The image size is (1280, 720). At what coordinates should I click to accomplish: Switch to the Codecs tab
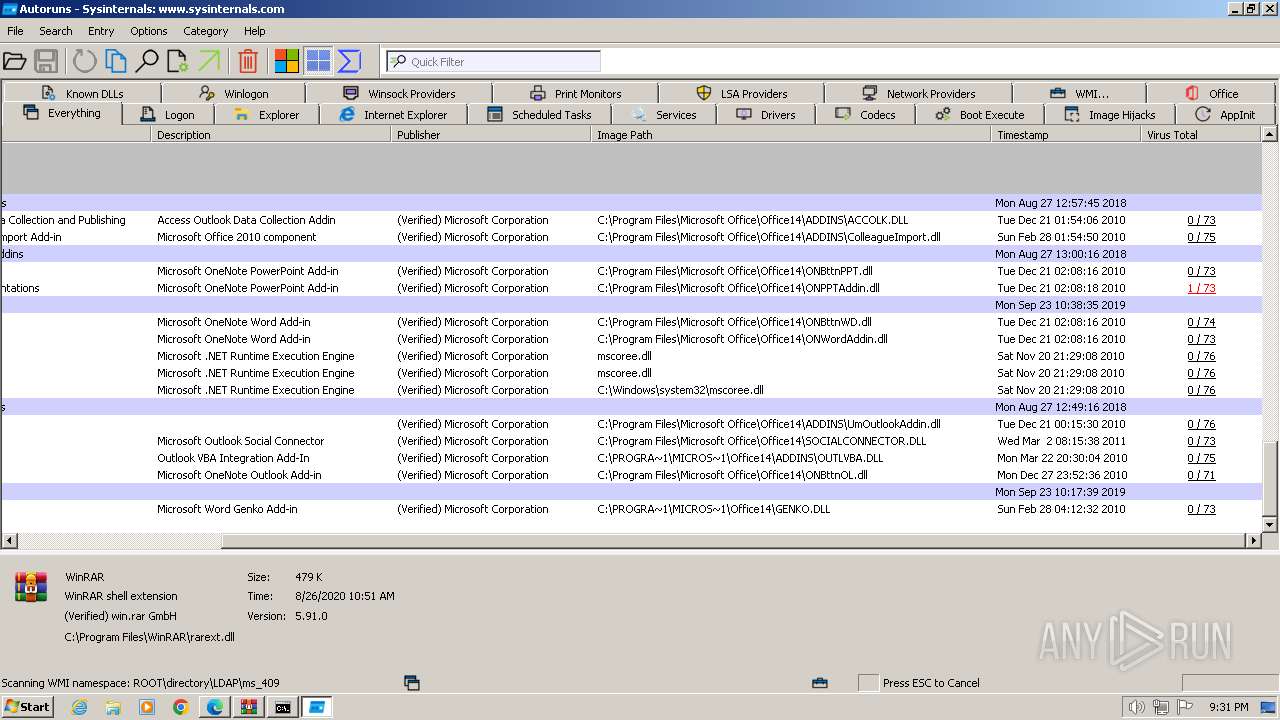coord(866,114)
